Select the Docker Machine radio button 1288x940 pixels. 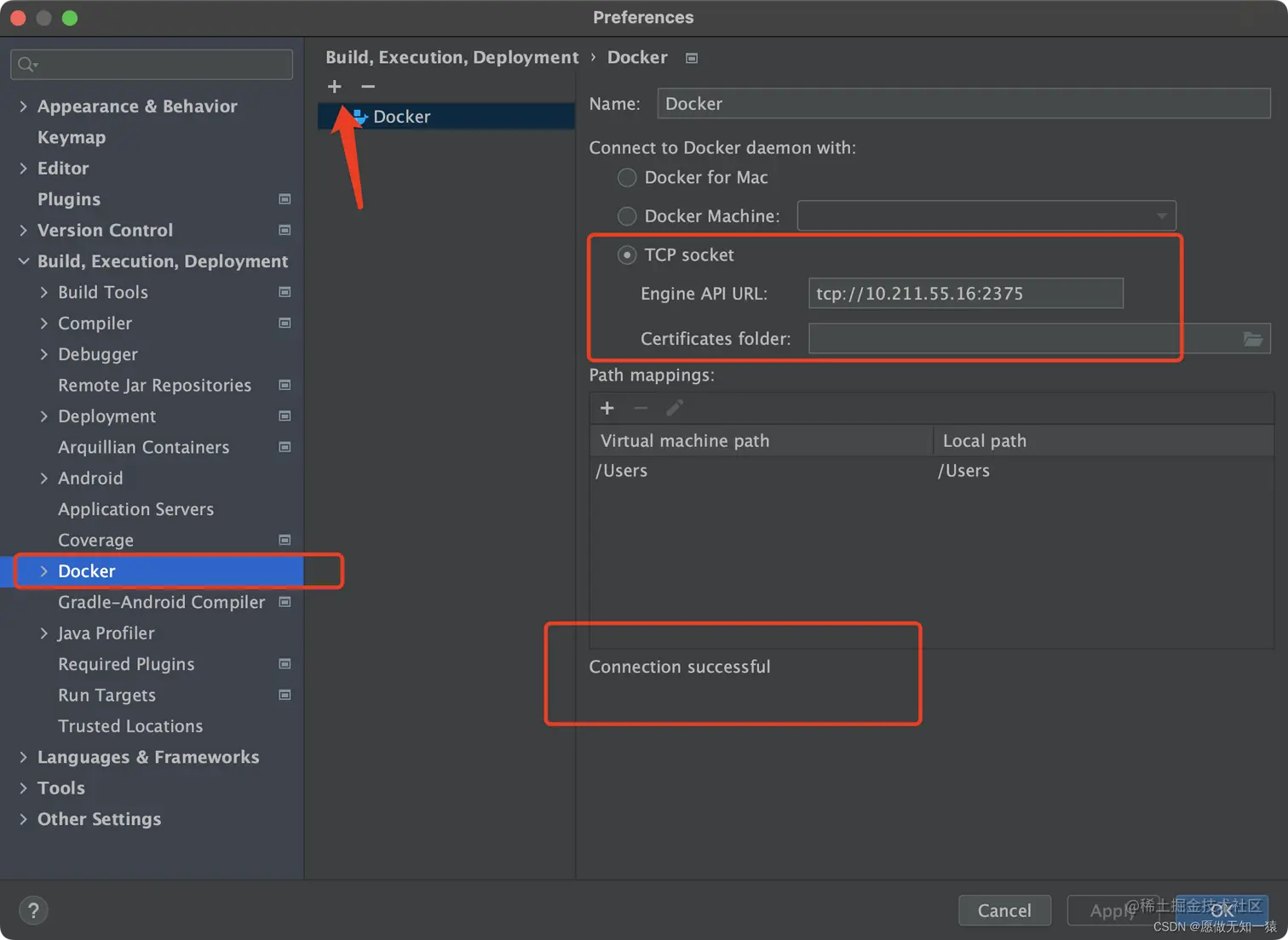[x=627, y=216]
